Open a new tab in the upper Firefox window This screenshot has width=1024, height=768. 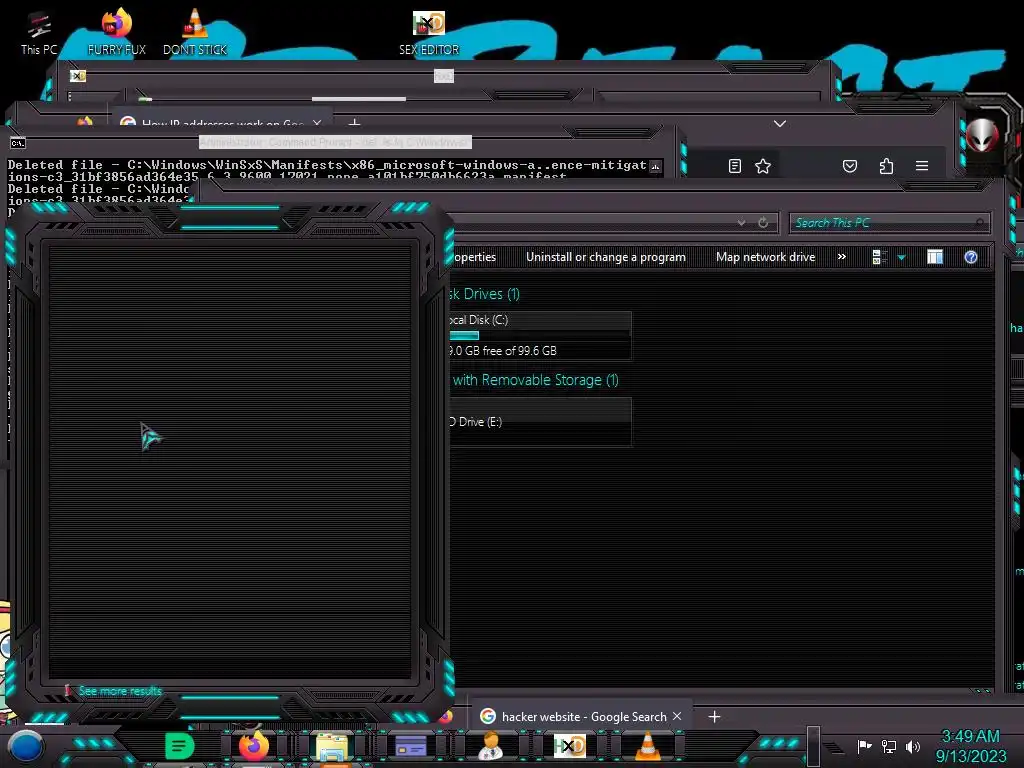pos(355,123)
